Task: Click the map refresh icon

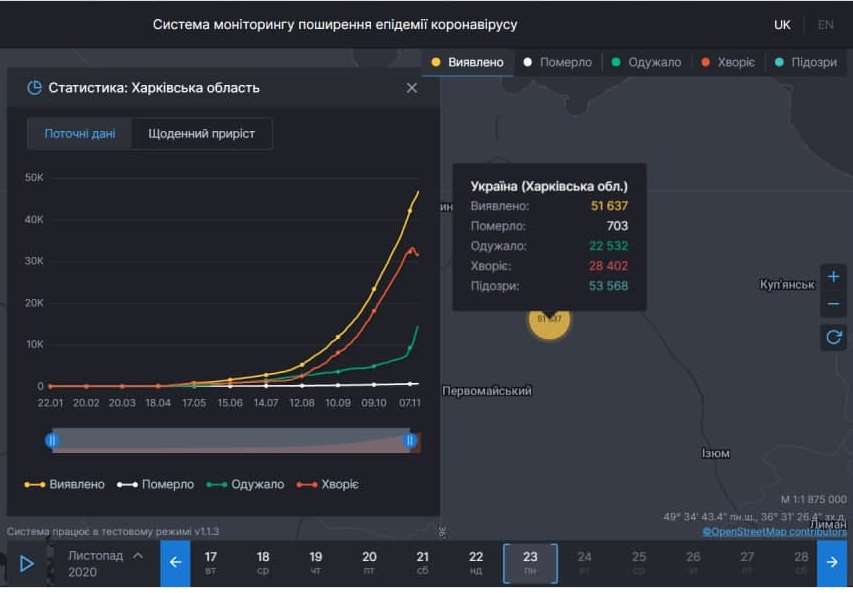Action: (x=833, y=338)
